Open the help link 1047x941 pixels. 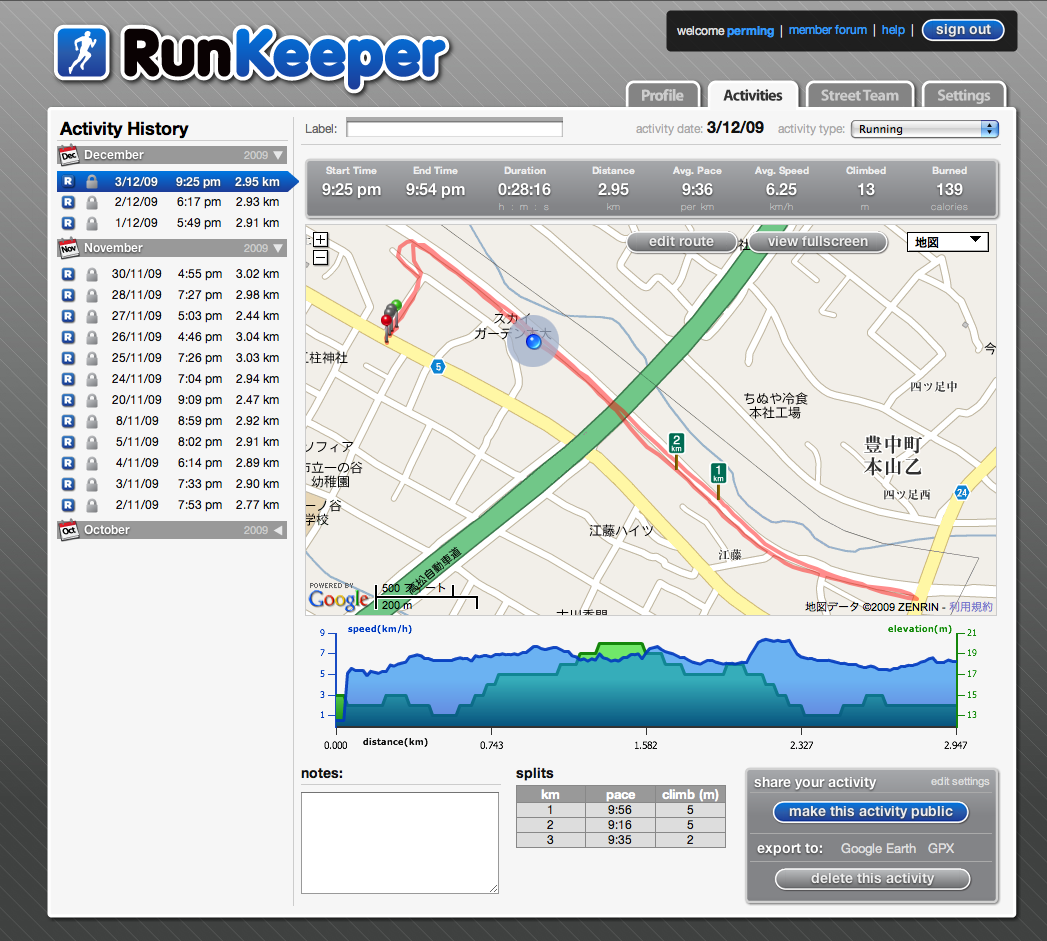coord(893,30)
